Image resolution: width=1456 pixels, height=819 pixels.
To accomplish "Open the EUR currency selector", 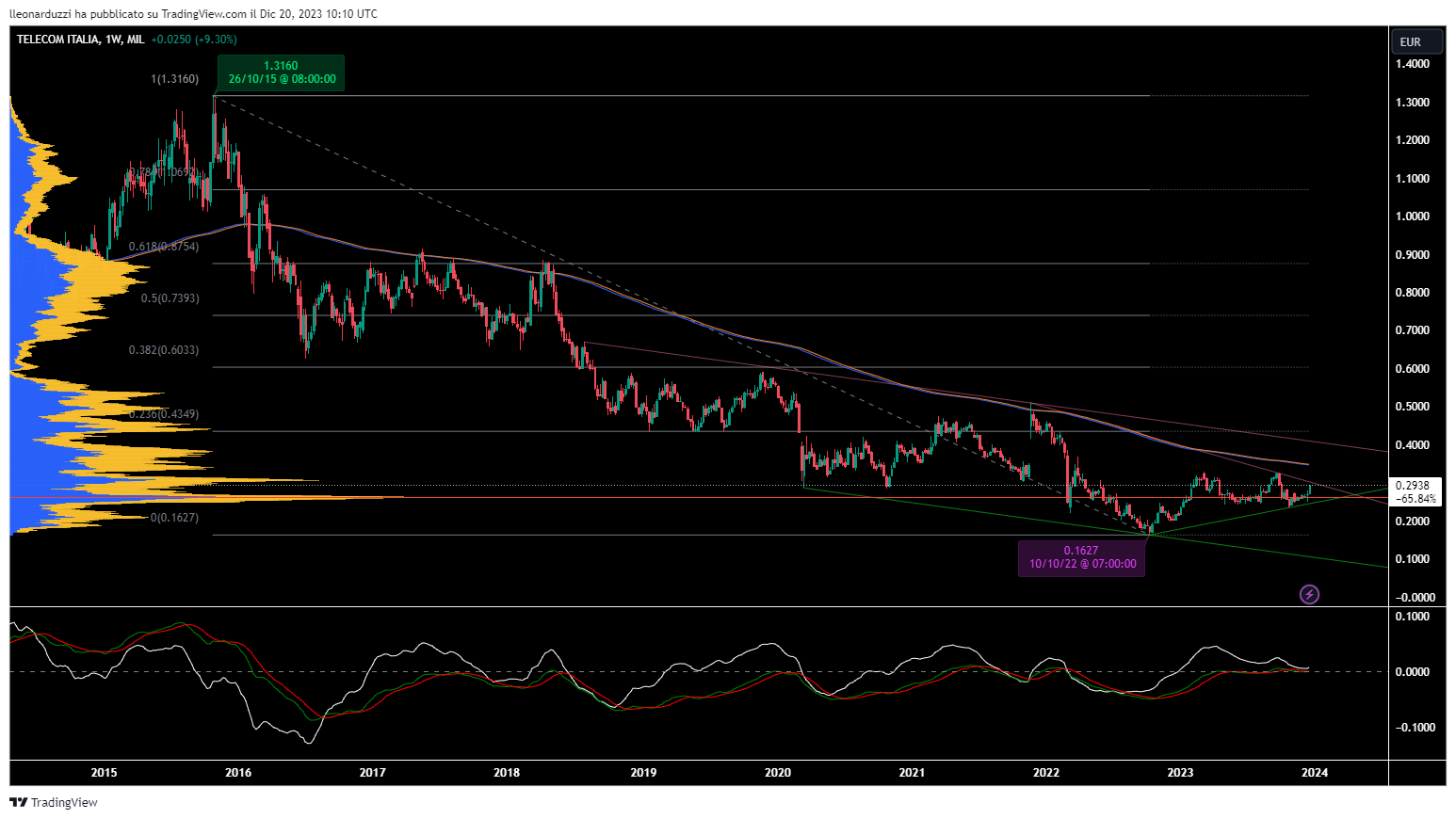I will coord(1417,41).
